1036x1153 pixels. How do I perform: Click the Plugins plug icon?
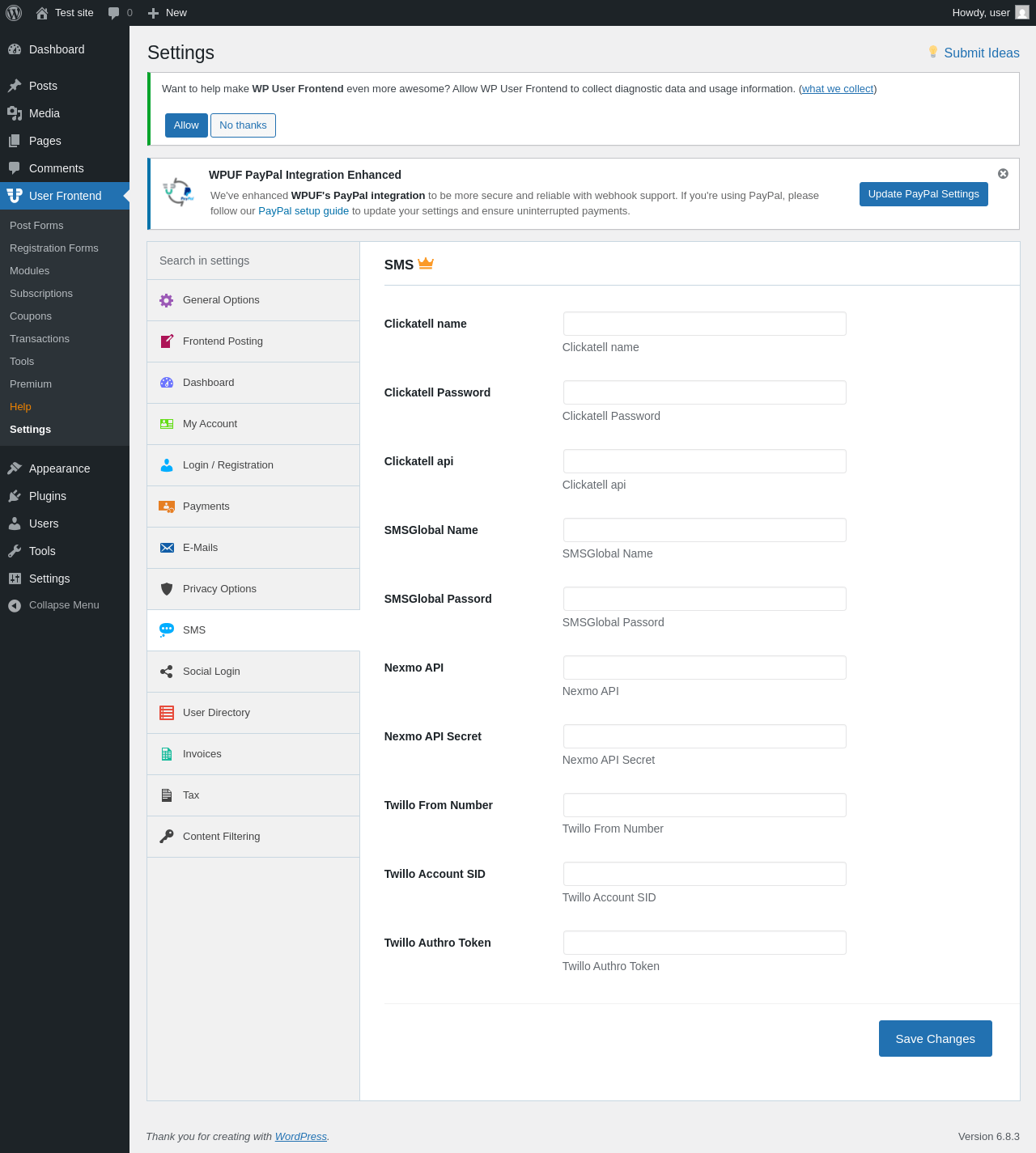coord(15,496)
